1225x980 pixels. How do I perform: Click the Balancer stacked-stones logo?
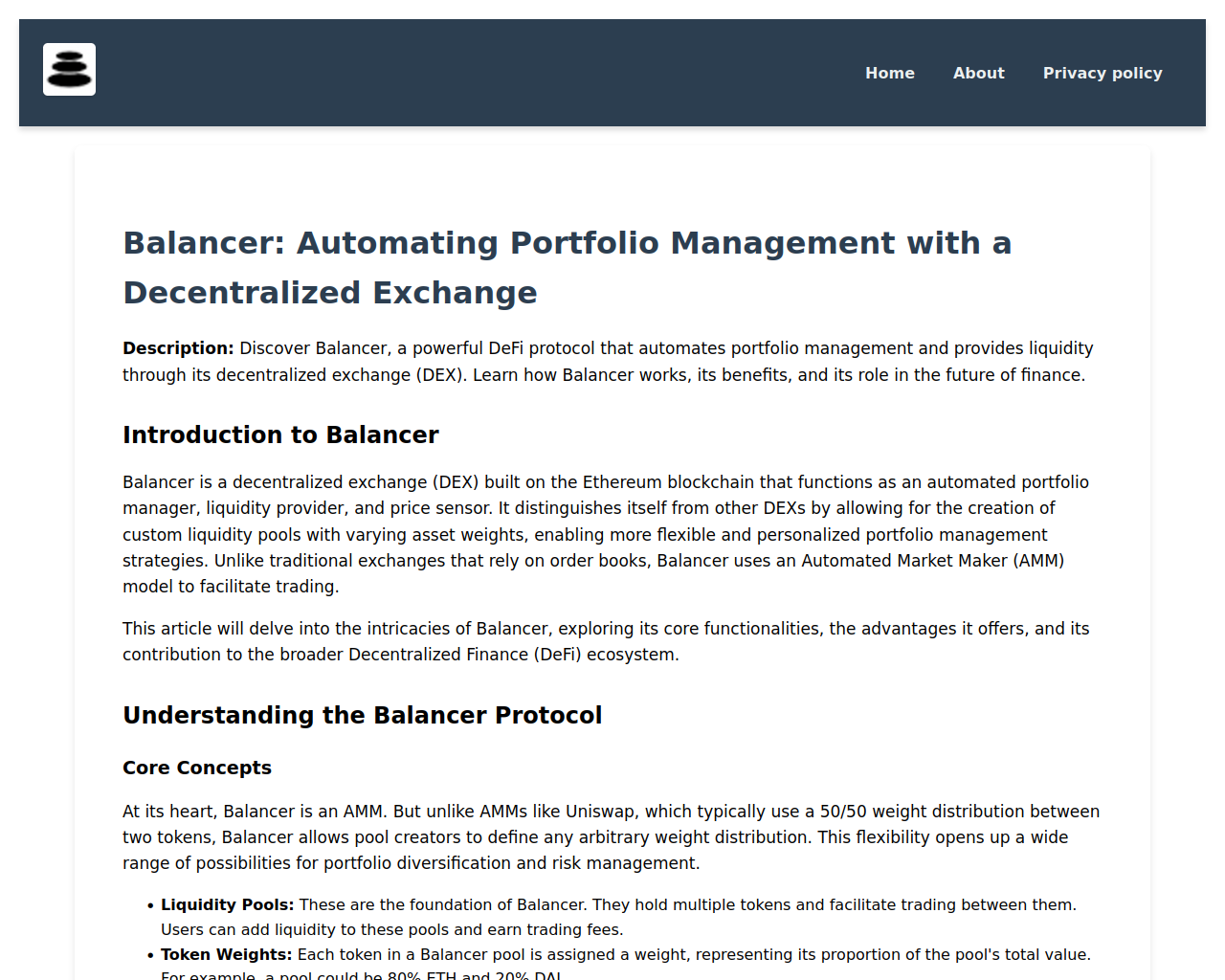(x=69, y=69)
